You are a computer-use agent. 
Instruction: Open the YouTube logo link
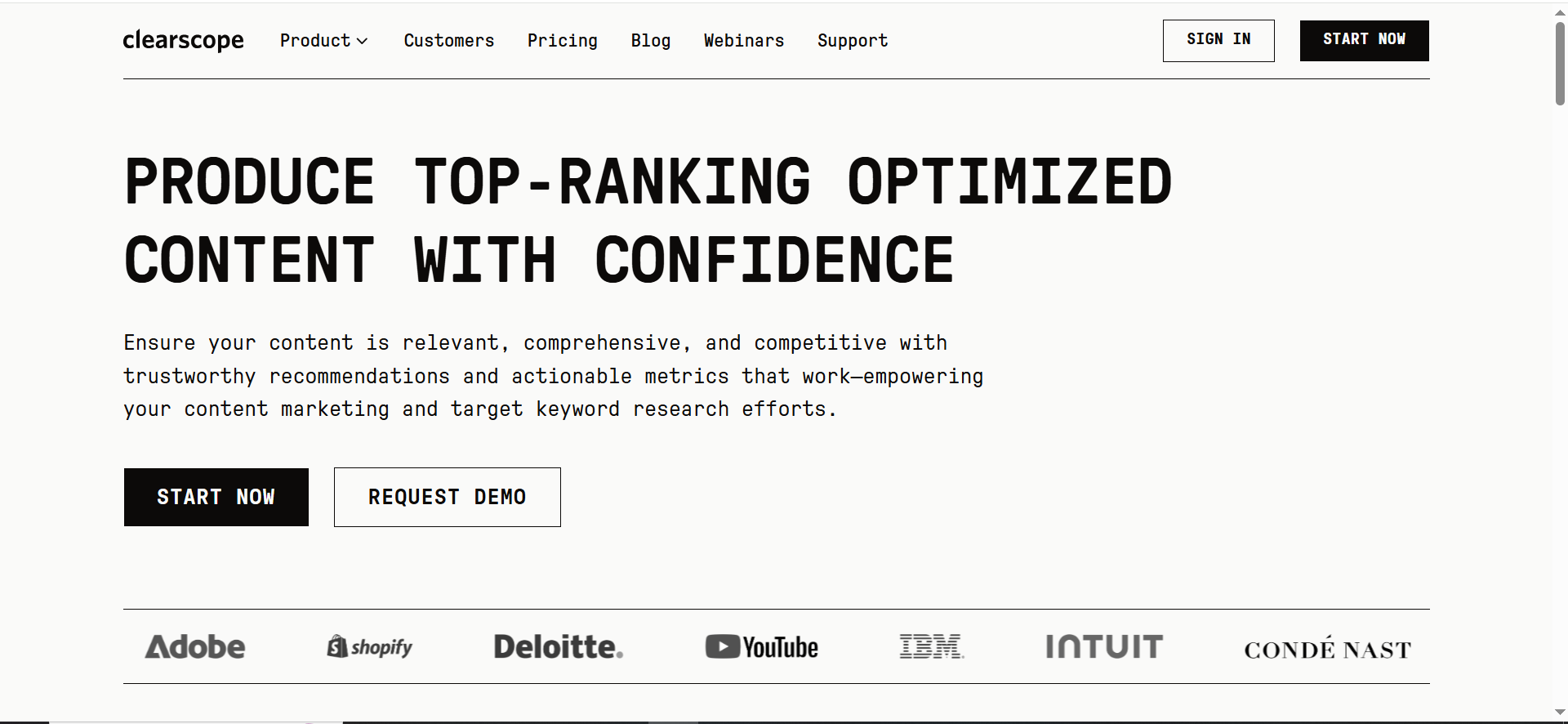tap(761, 646)
